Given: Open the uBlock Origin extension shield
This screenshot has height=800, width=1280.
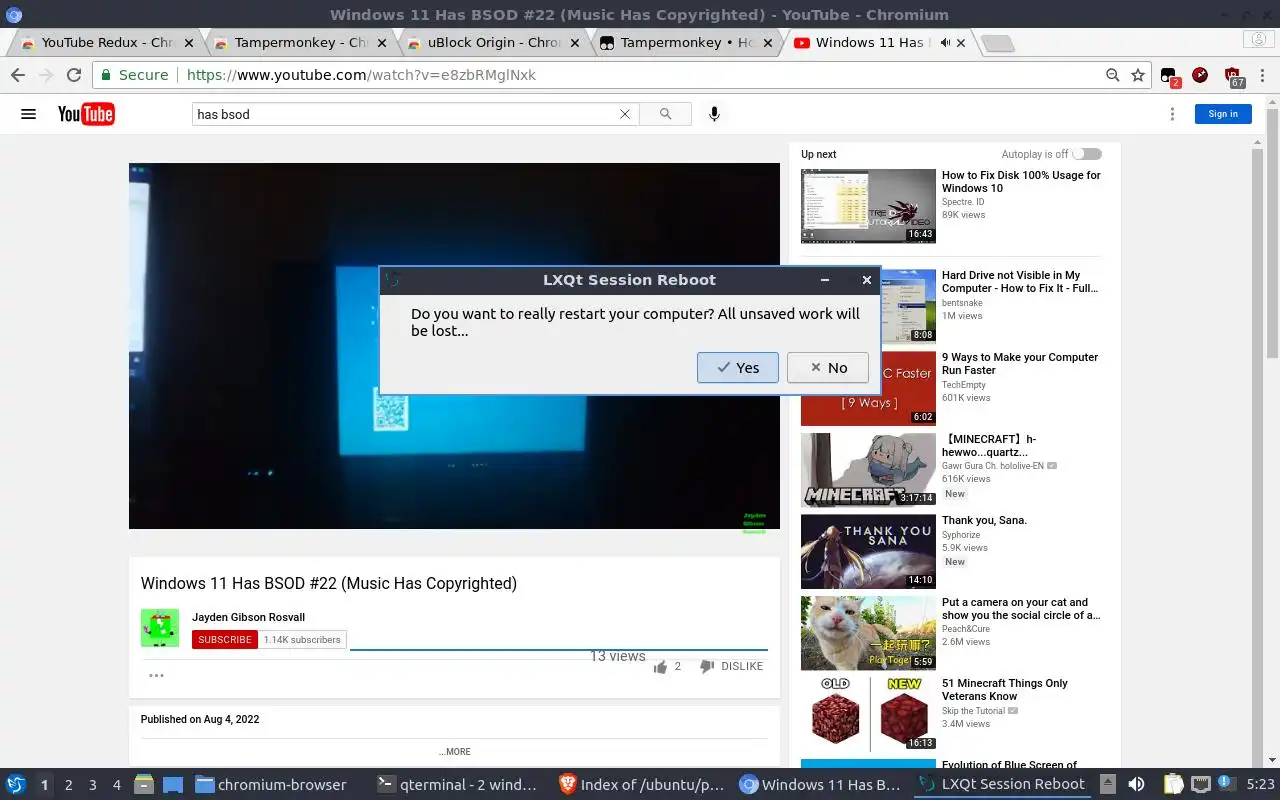Looking at the screenshot, I should click(x=1233, y=76).
